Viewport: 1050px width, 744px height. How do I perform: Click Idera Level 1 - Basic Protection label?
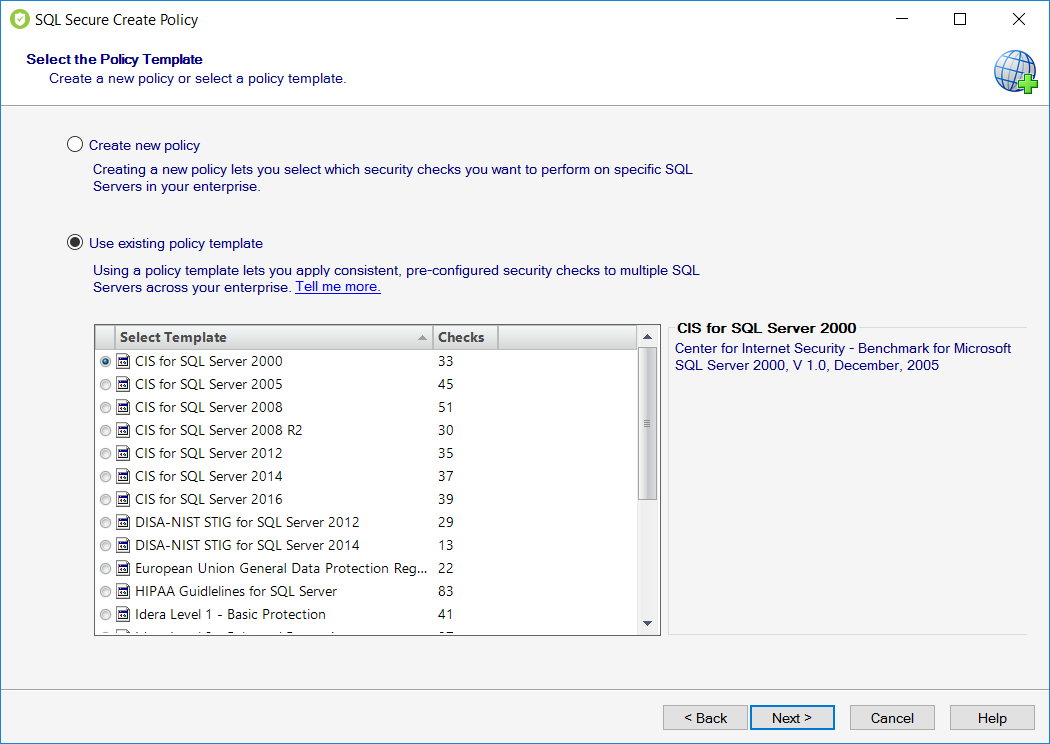click(230, 614)
